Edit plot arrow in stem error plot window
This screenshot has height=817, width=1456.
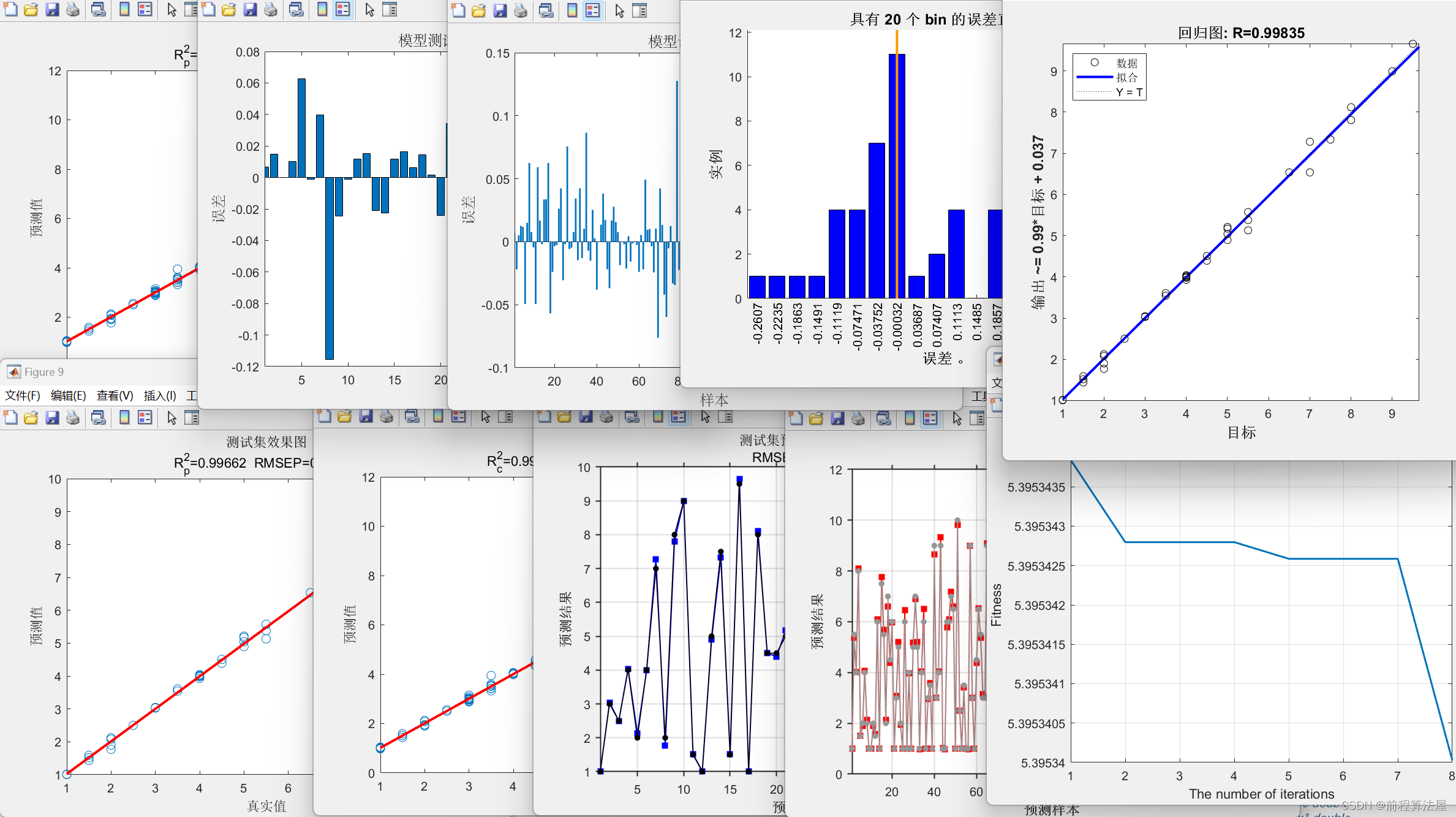click(x=619, y=10)
